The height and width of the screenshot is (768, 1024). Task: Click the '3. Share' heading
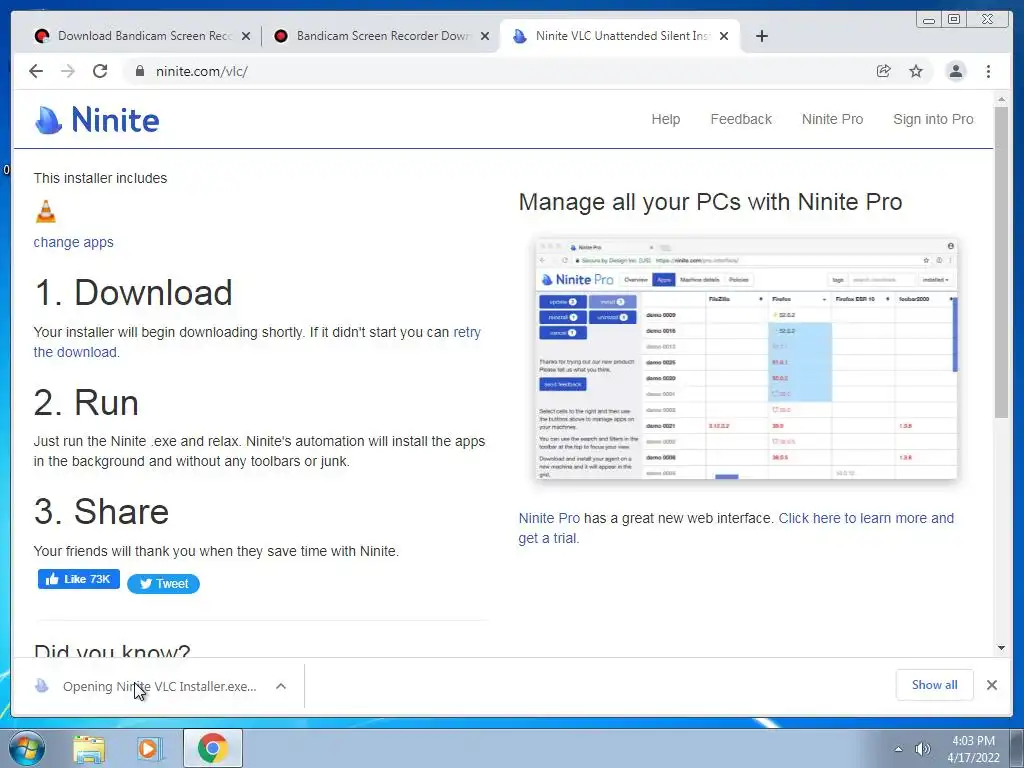coord(101,511)
